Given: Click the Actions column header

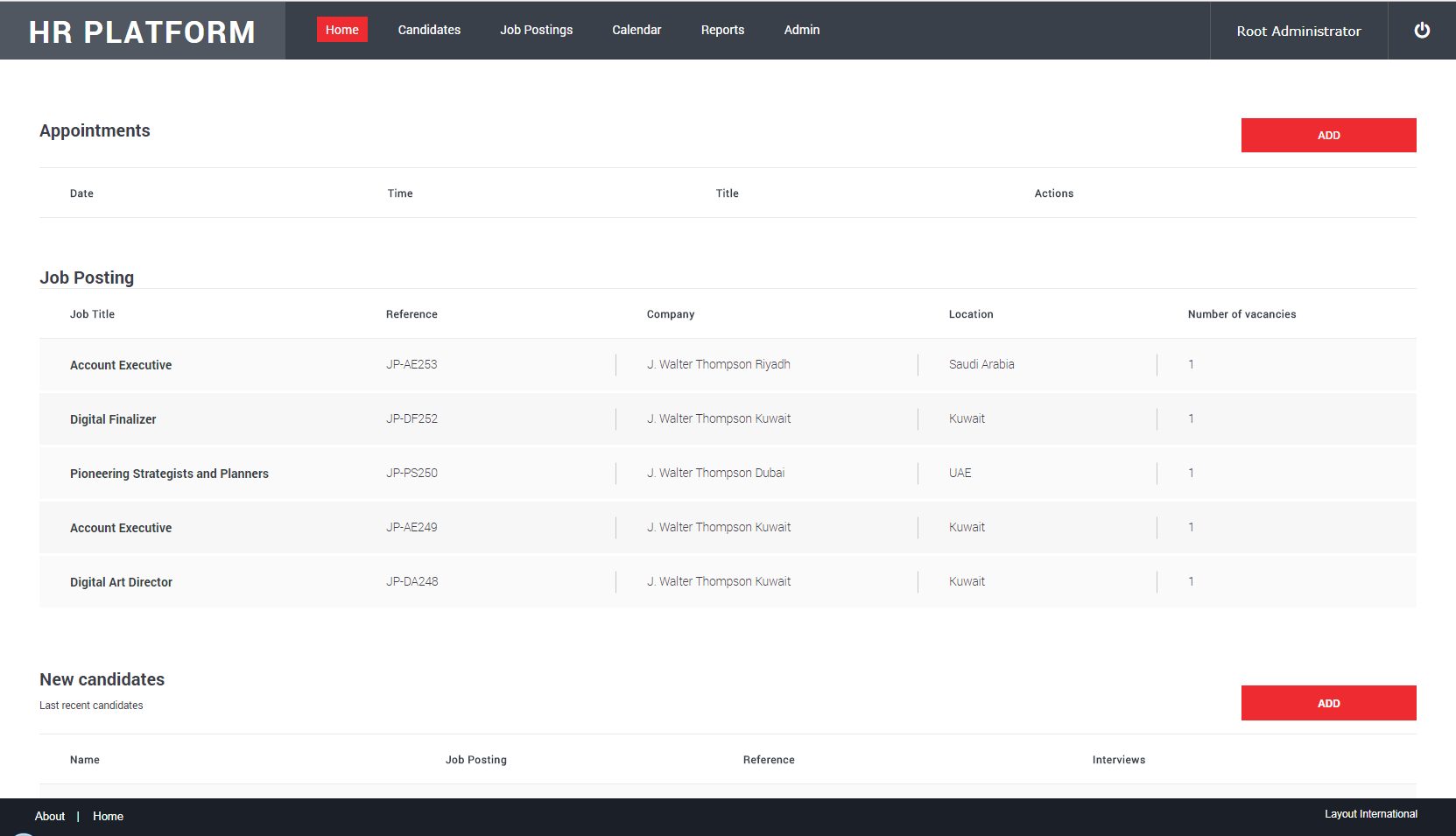Looking at the screenshot, I should click(1054, 193).
